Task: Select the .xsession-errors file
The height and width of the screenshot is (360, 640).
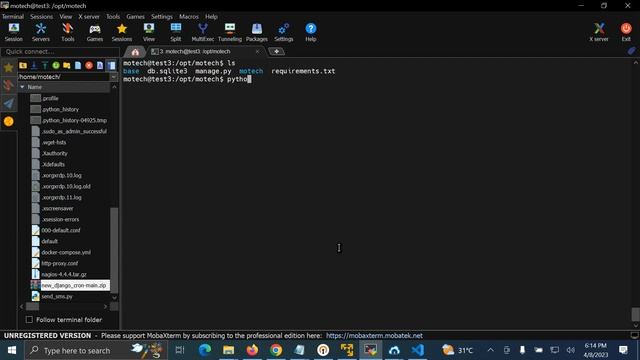Action: point(60,219)
